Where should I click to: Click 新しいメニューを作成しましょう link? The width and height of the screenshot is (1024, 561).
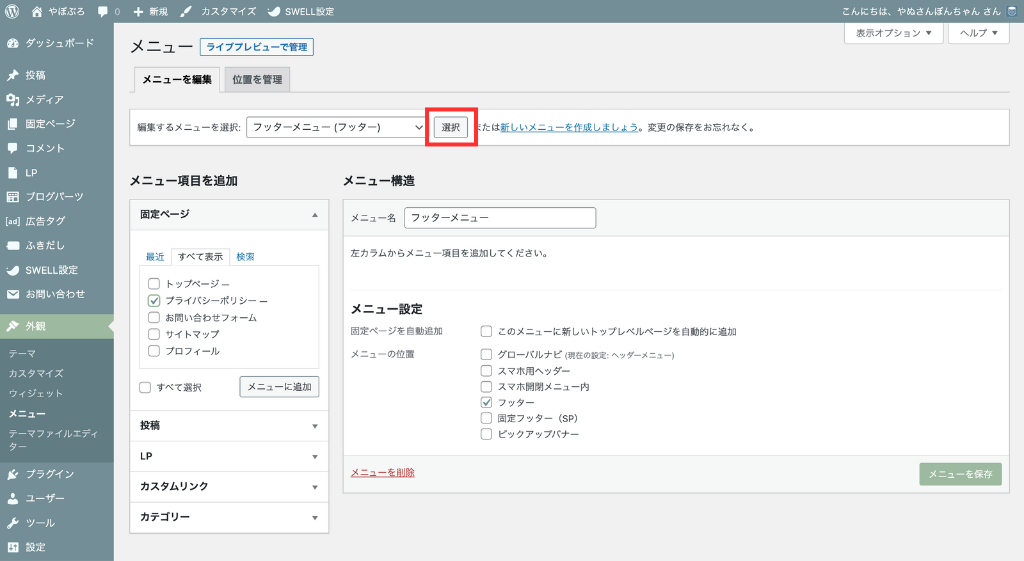(569, 127)
